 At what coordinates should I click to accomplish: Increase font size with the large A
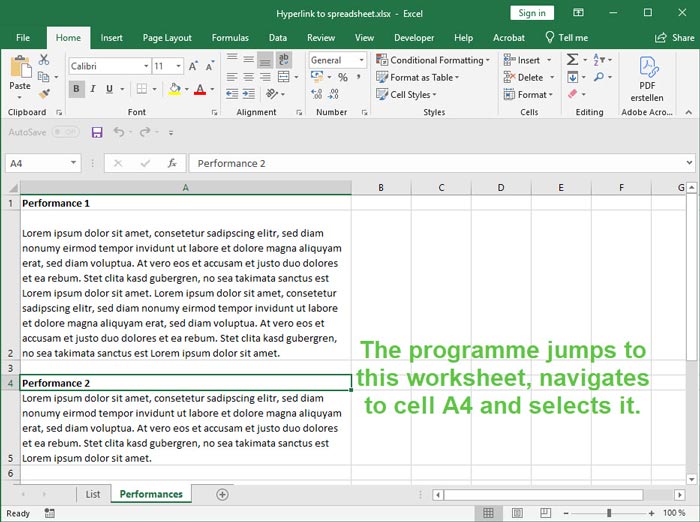pyautogui.click(x=193, y=66)
